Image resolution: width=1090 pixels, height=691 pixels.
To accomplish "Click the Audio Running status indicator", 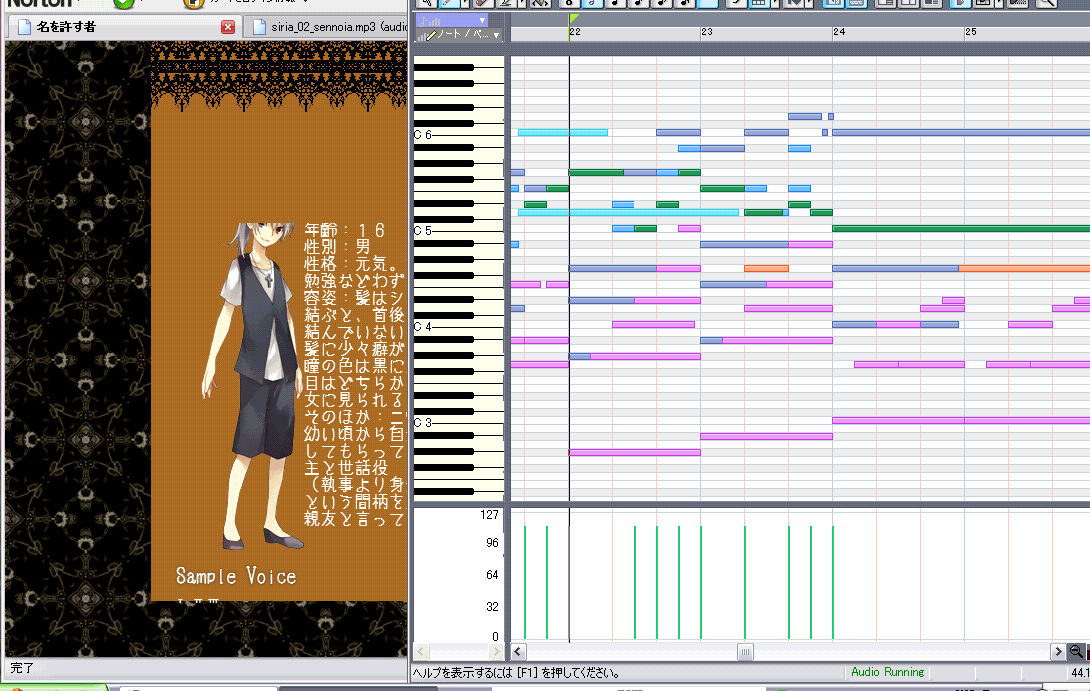I will point(888,672).
